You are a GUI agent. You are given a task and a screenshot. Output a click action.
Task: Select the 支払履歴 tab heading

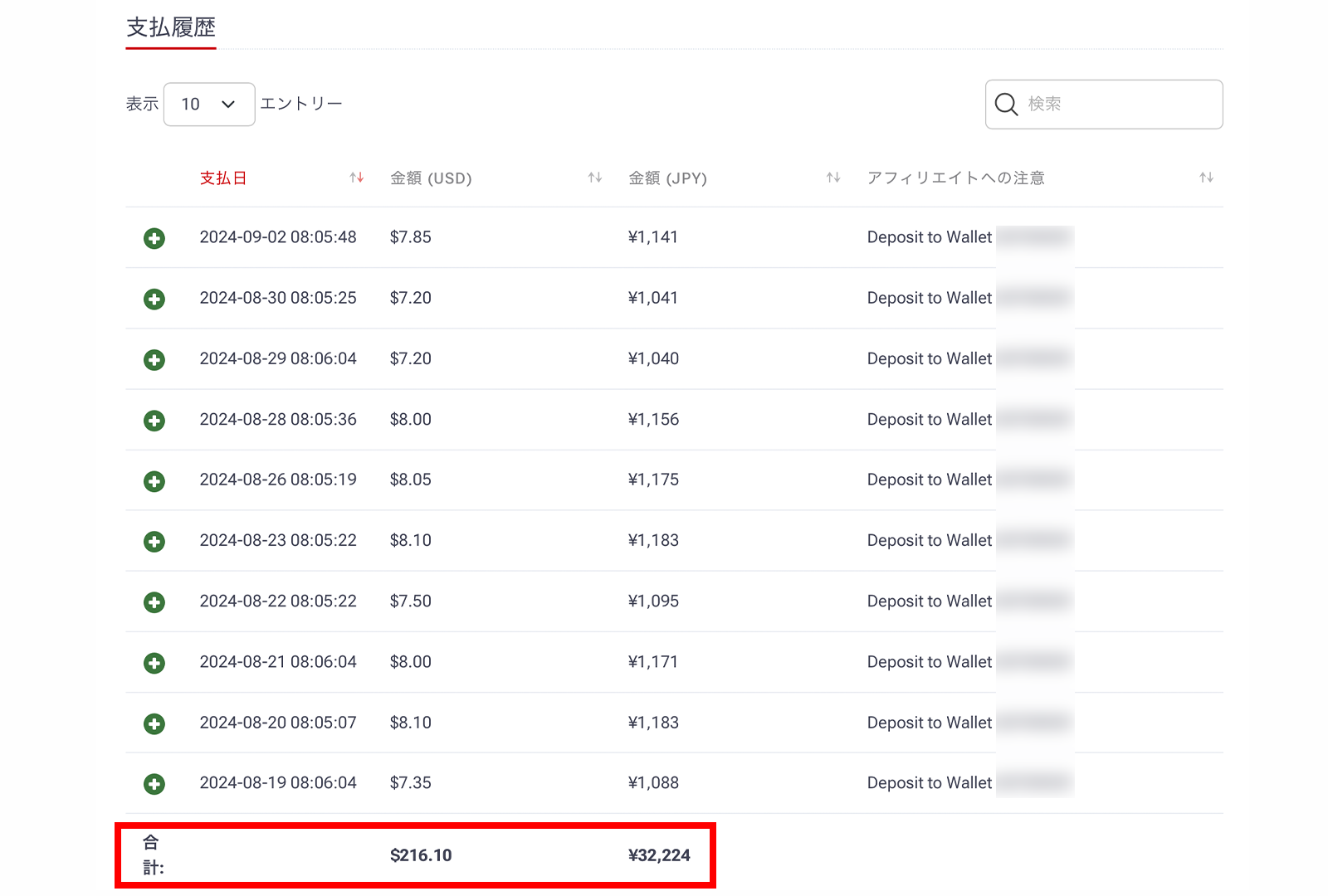(x=171, y=28)
